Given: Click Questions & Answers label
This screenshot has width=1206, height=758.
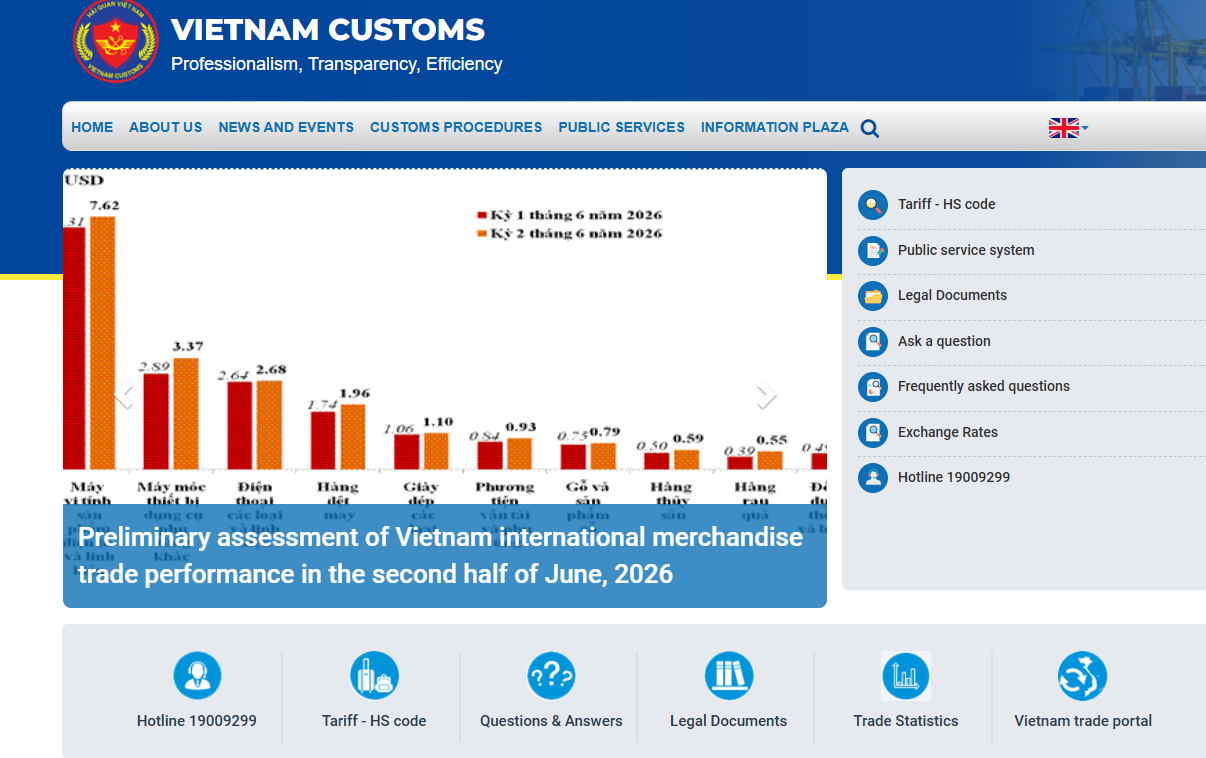Looking at the screenshot, I should (x=551, y=721).
